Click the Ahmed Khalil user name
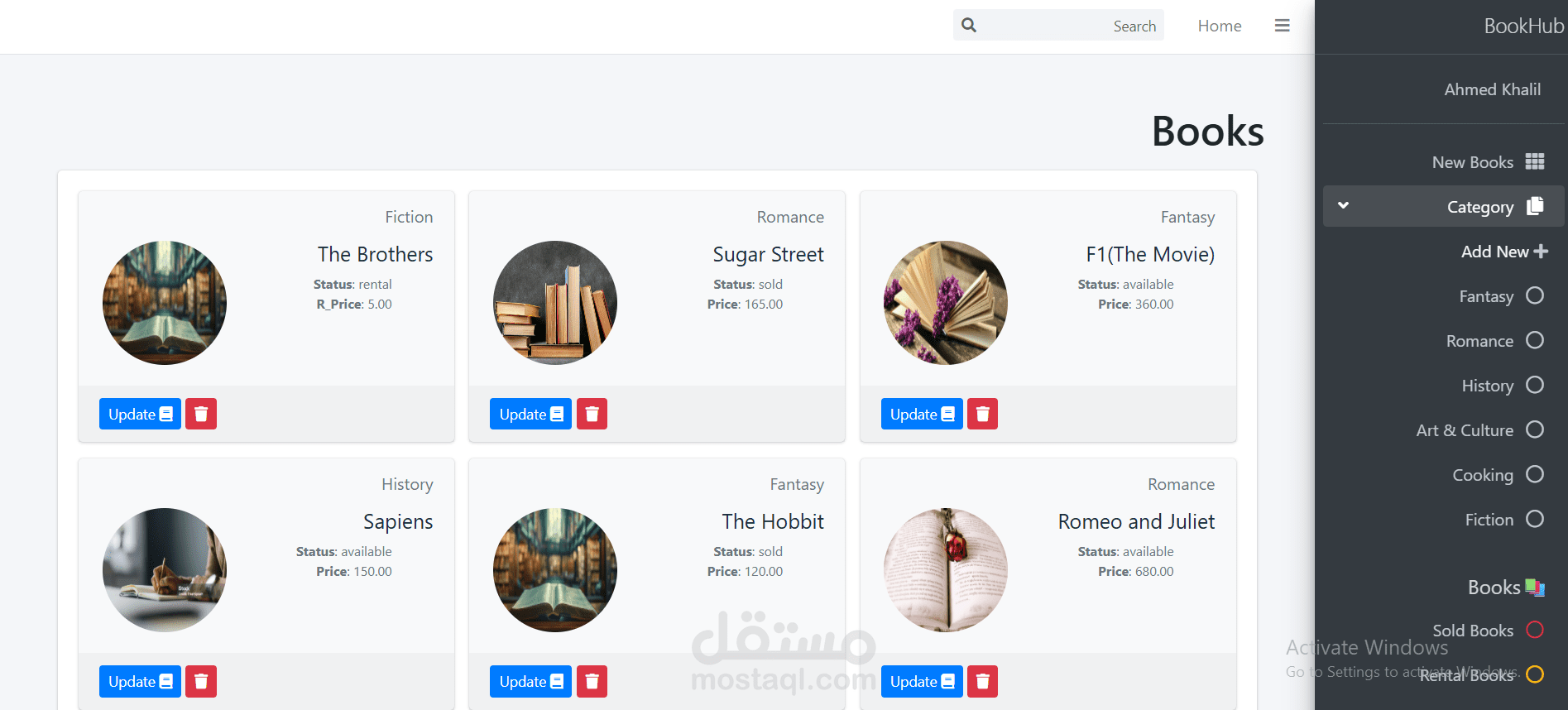 tap(1493, 89)
